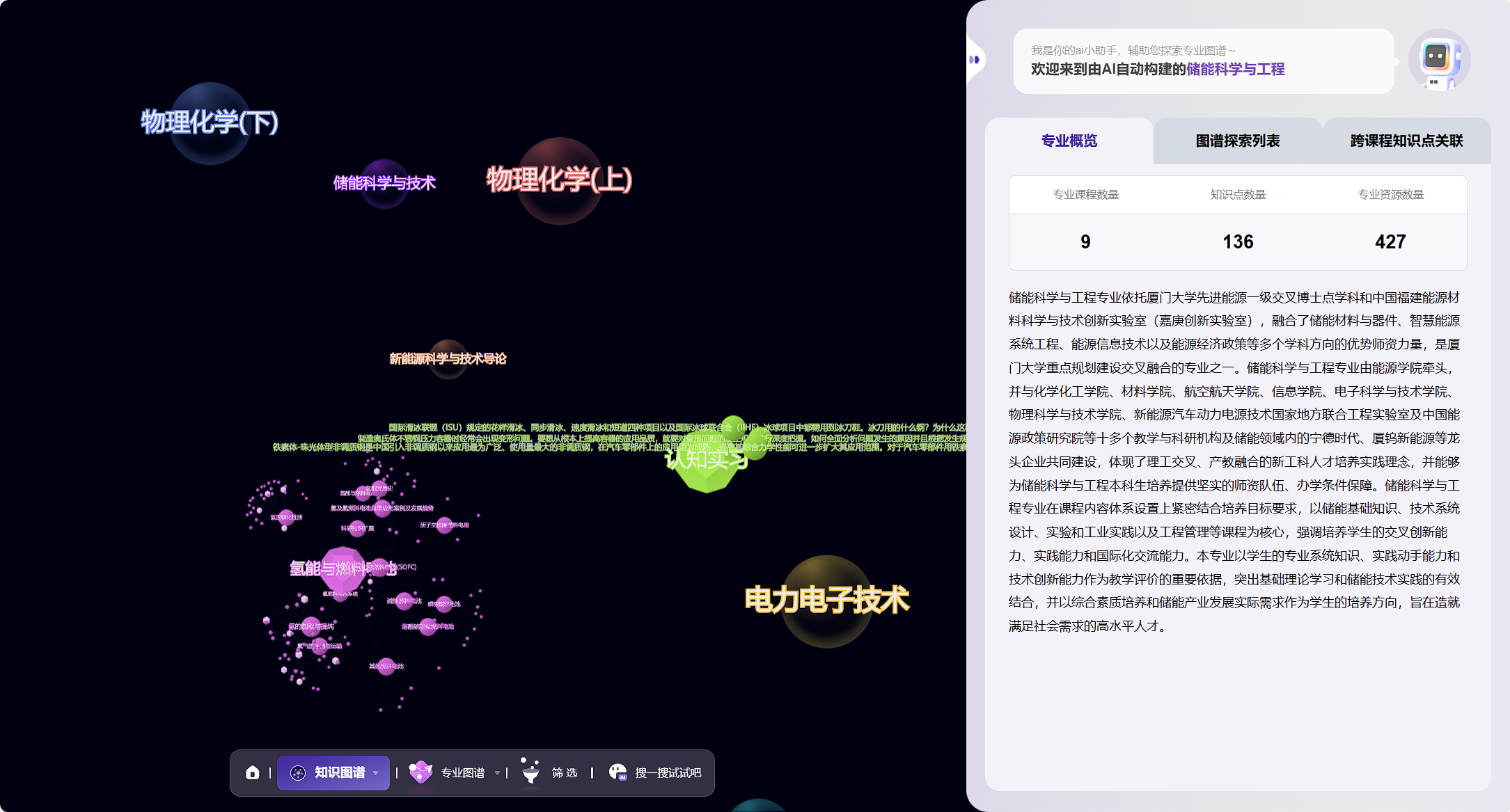Click the 筛选 filter label
1510x812 pixels.
pyautogui.click(x=565, y=772)
